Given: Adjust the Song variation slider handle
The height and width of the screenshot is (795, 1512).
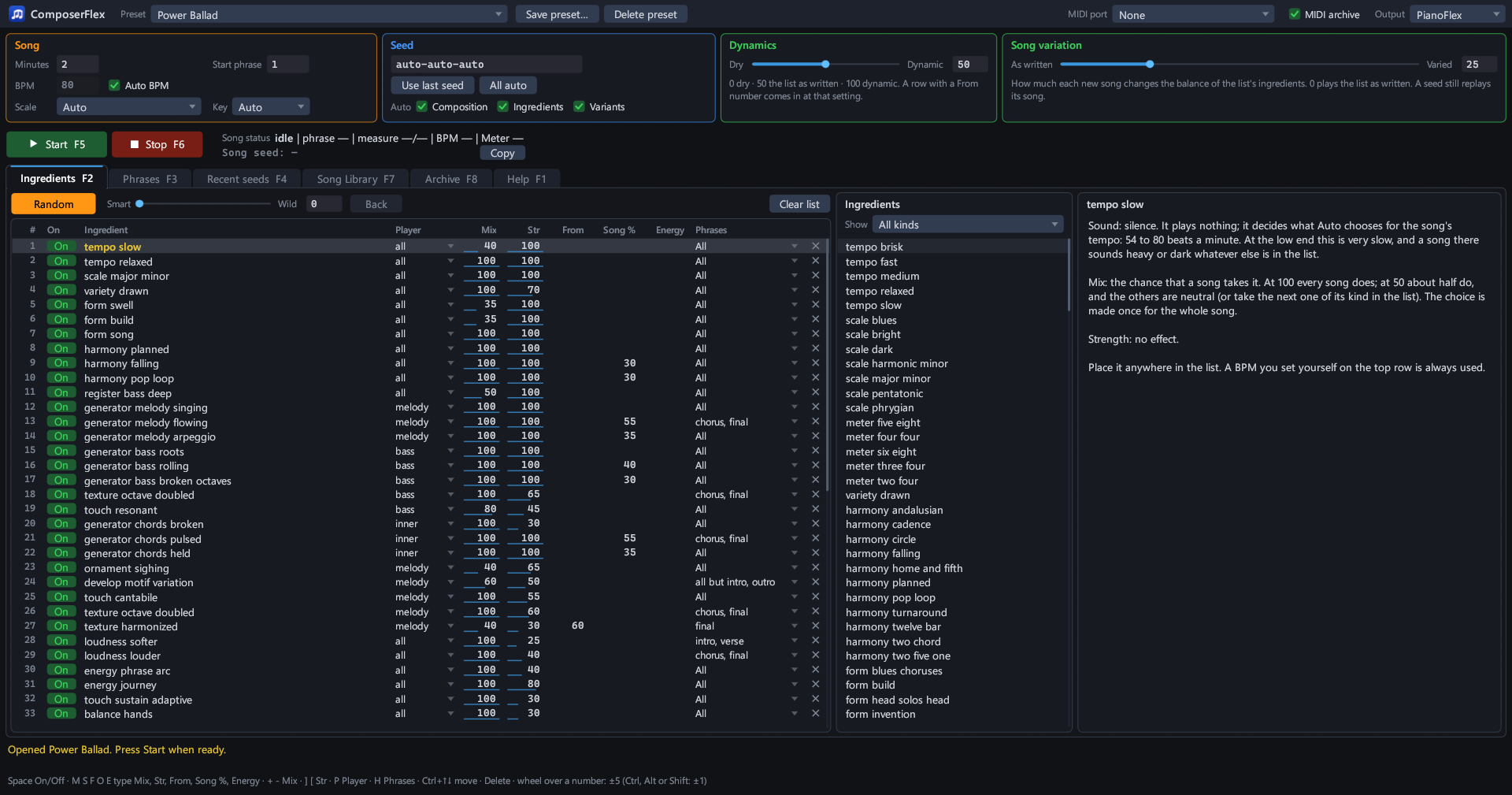Looking at the screenshot, I should [1150, 64].
